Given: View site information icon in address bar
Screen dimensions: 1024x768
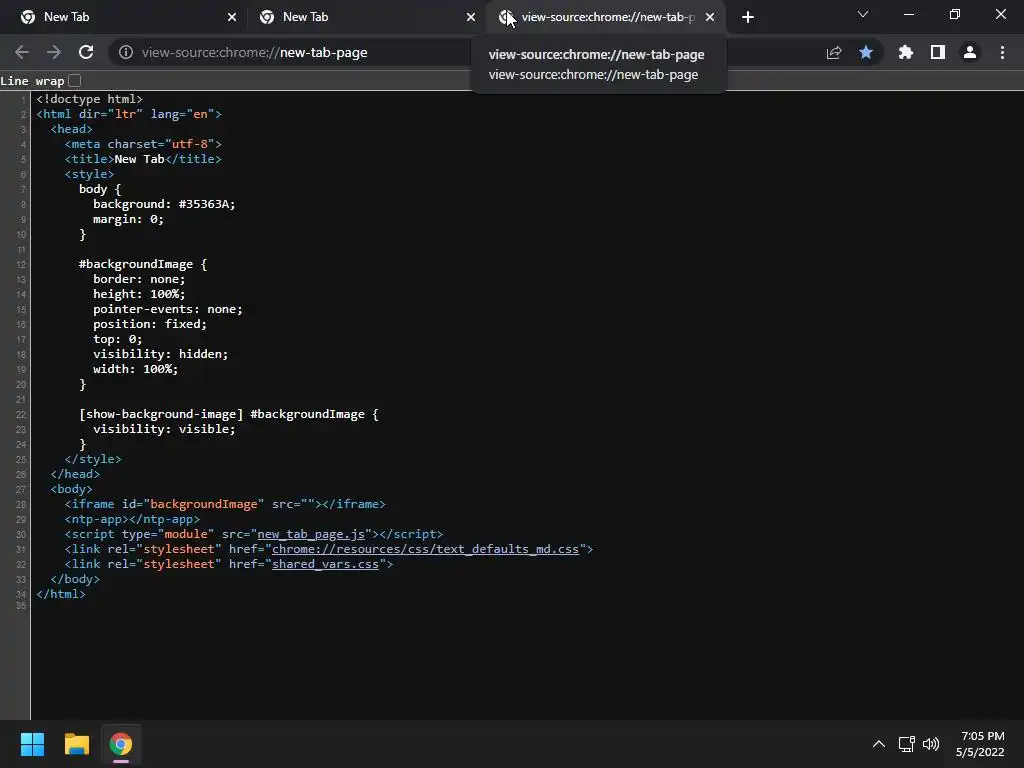Looking at the screenshot, I should [126, 52].
